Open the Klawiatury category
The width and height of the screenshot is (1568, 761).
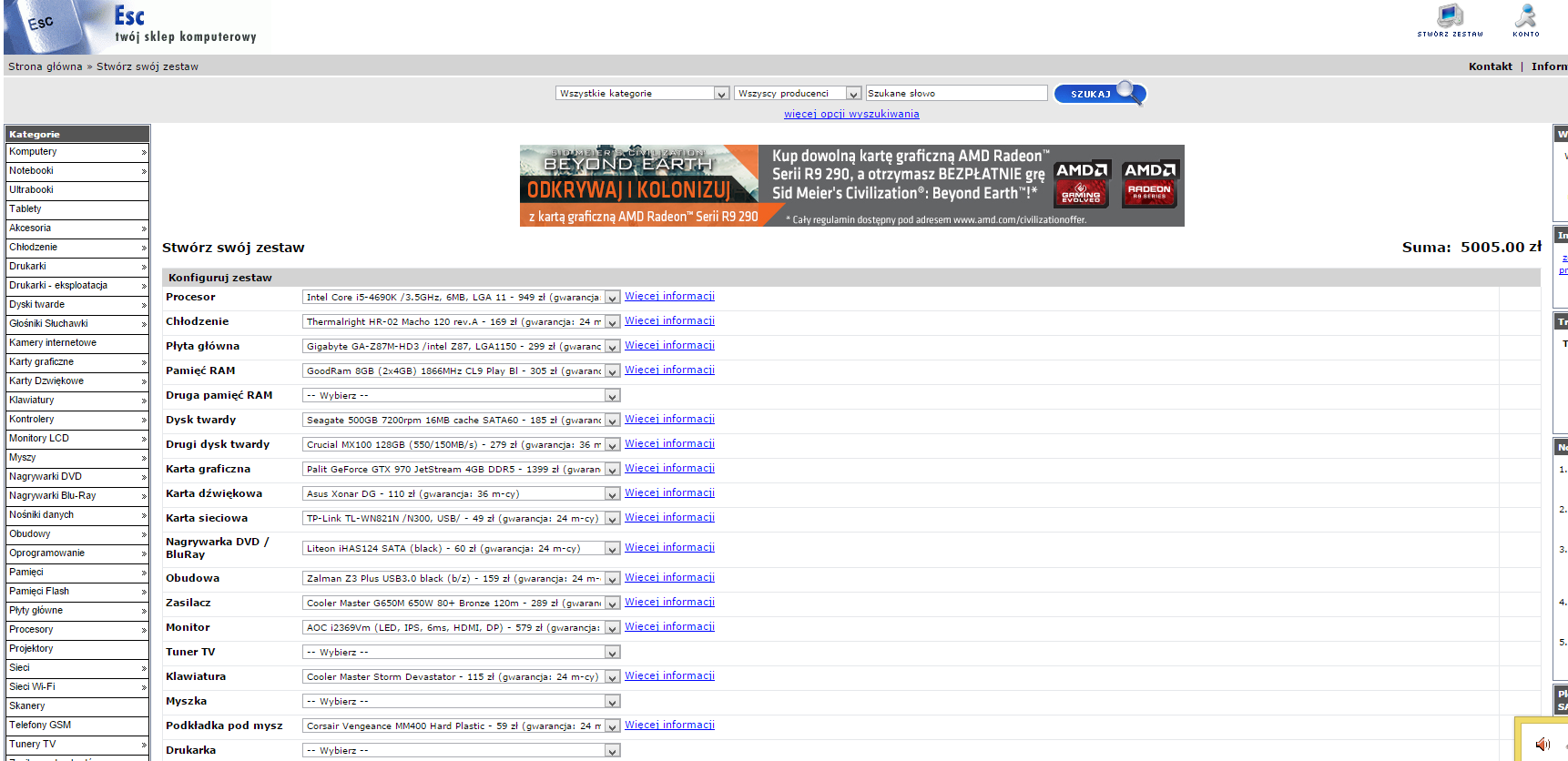[77, 401]
